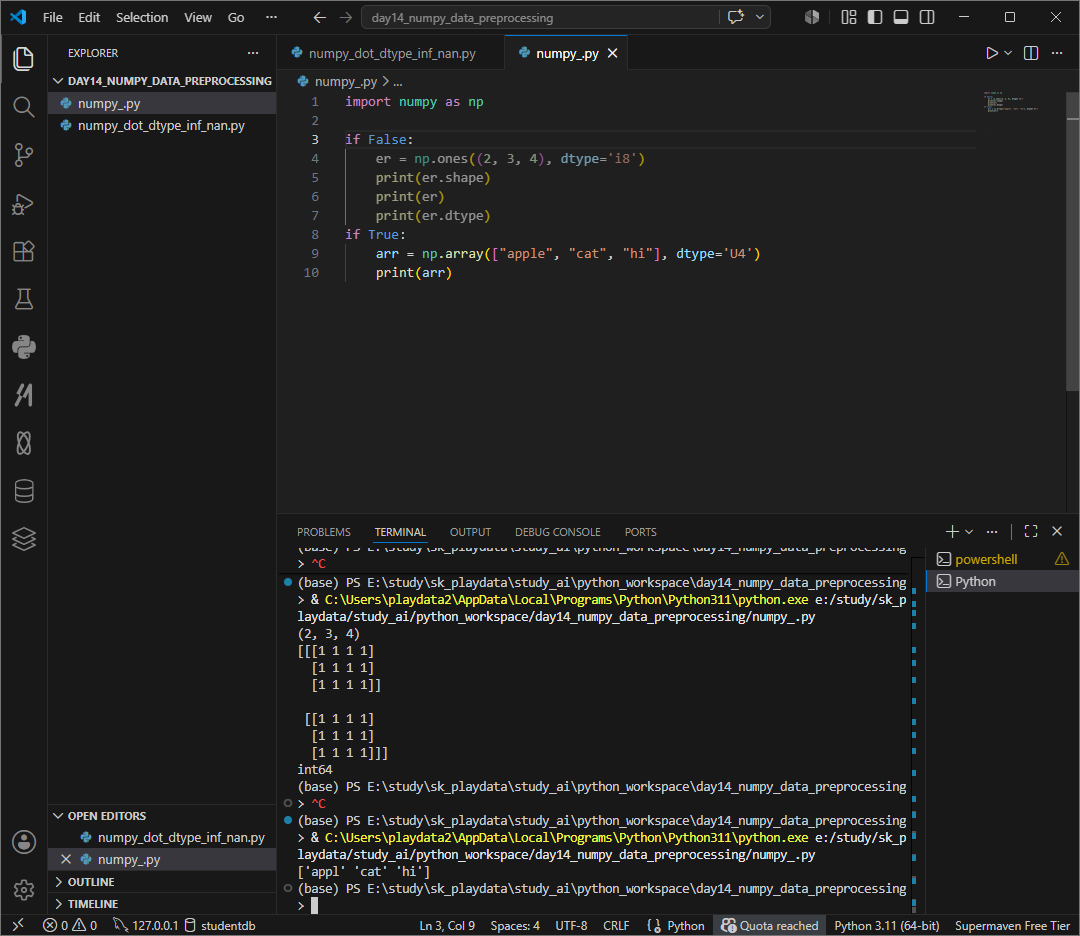Close the numpy_.py editor tab
Screen dimensions: 1080x936
pos(612,53)
